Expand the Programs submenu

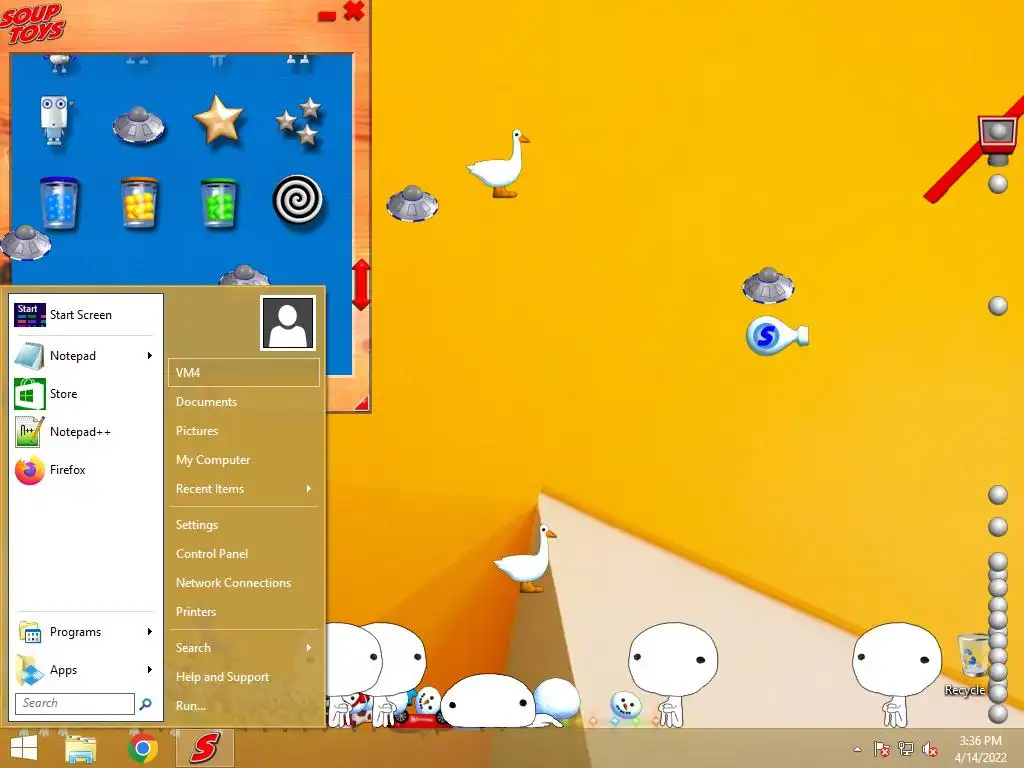click(150, 632)
